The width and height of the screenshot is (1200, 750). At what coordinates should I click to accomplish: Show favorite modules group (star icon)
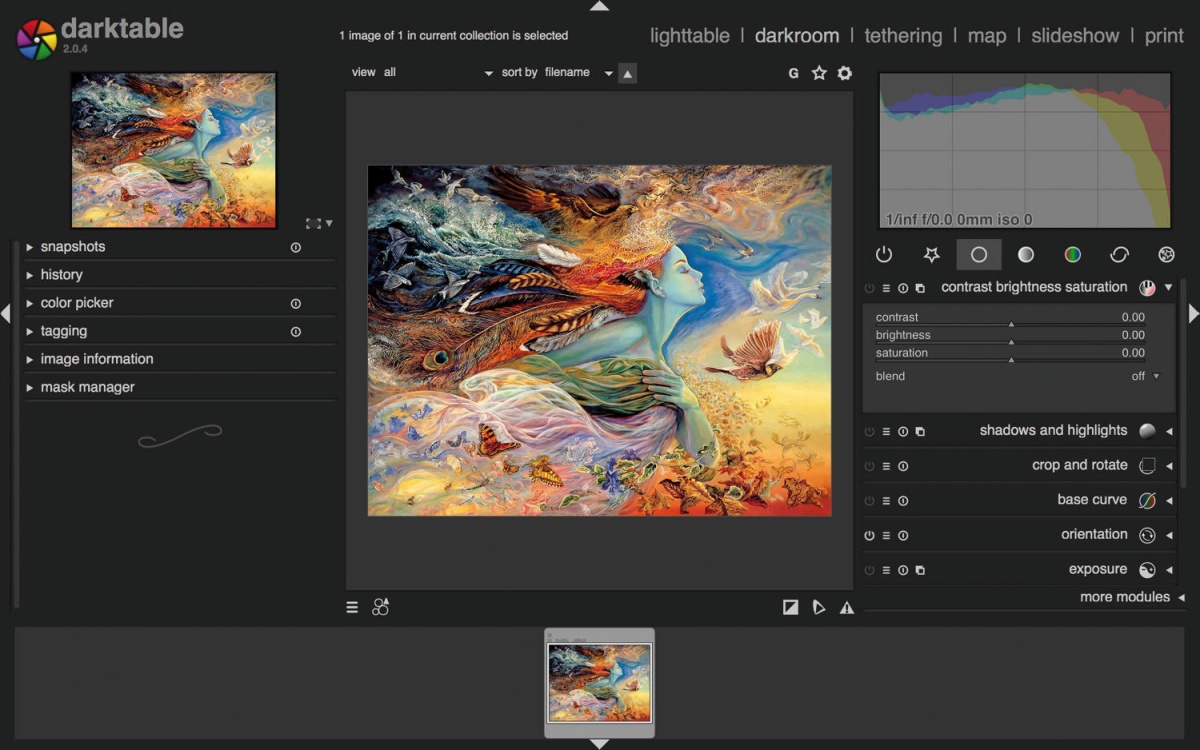931,255
